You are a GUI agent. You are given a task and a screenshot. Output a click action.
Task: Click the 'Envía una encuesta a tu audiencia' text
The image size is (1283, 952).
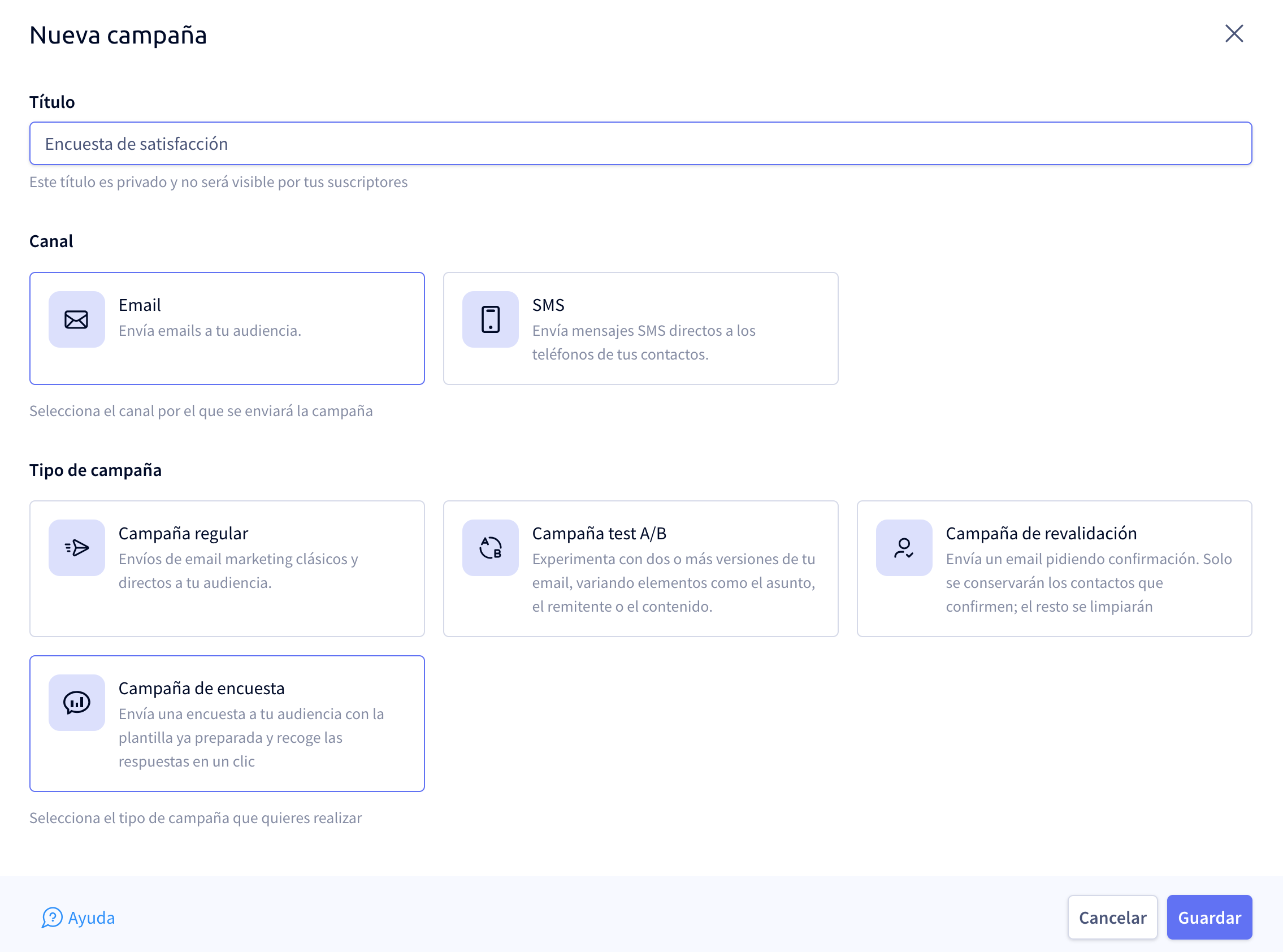[x=251, y=738]
